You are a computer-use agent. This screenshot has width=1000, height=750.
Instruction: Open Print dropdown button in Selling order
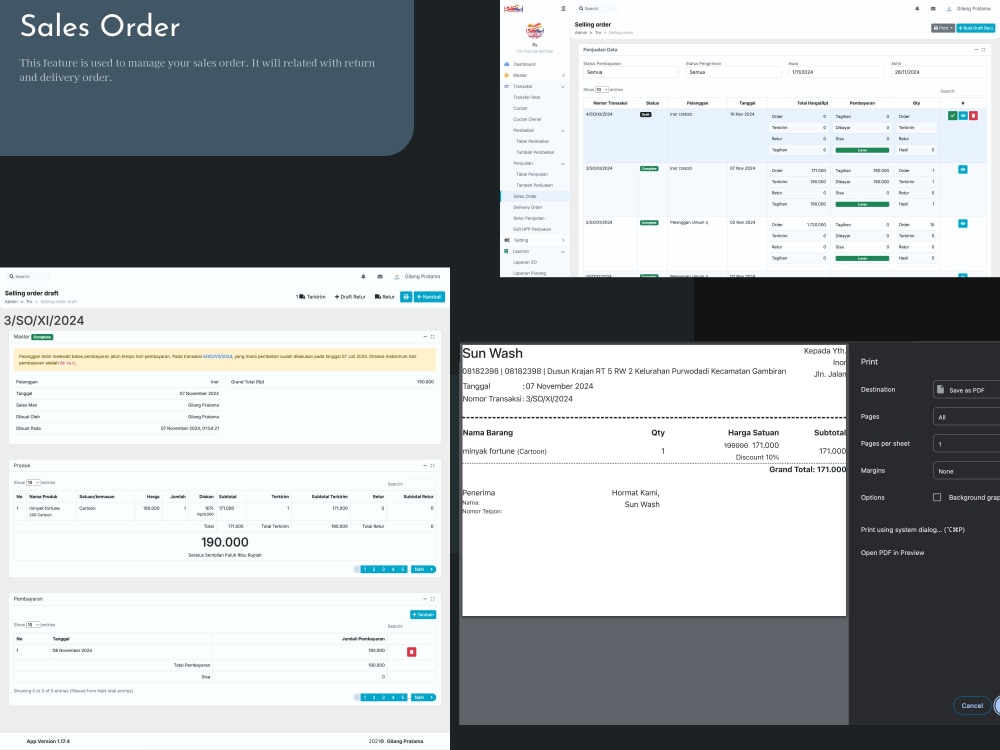[x=943, y=28]
